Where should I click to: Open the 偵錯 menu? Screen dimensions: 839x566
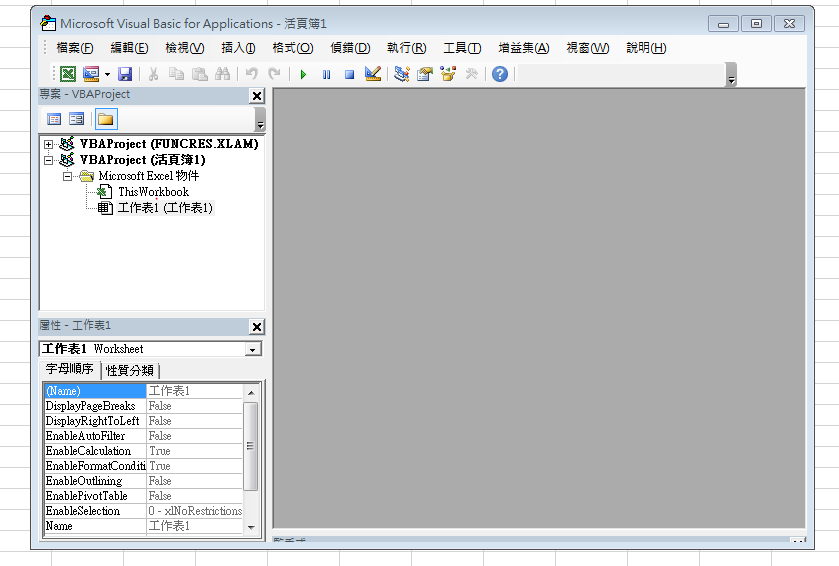[350, 48]
